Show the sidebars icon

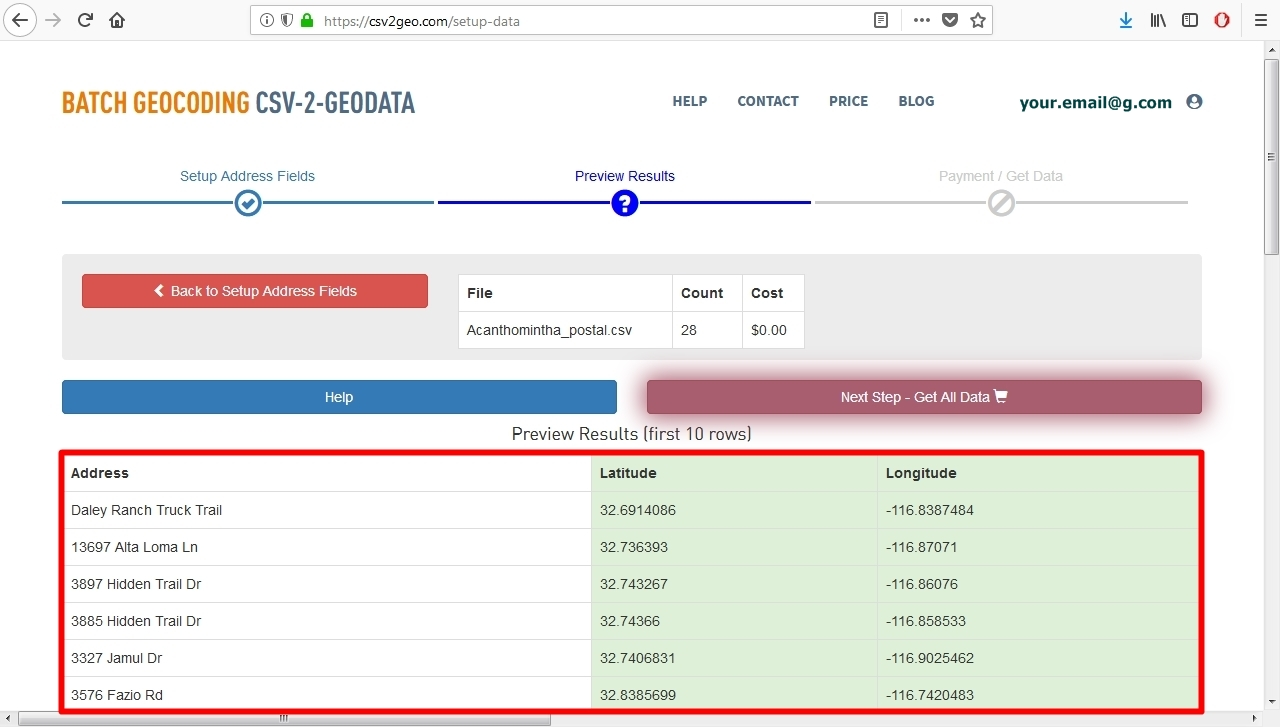tap(1190, 20)
